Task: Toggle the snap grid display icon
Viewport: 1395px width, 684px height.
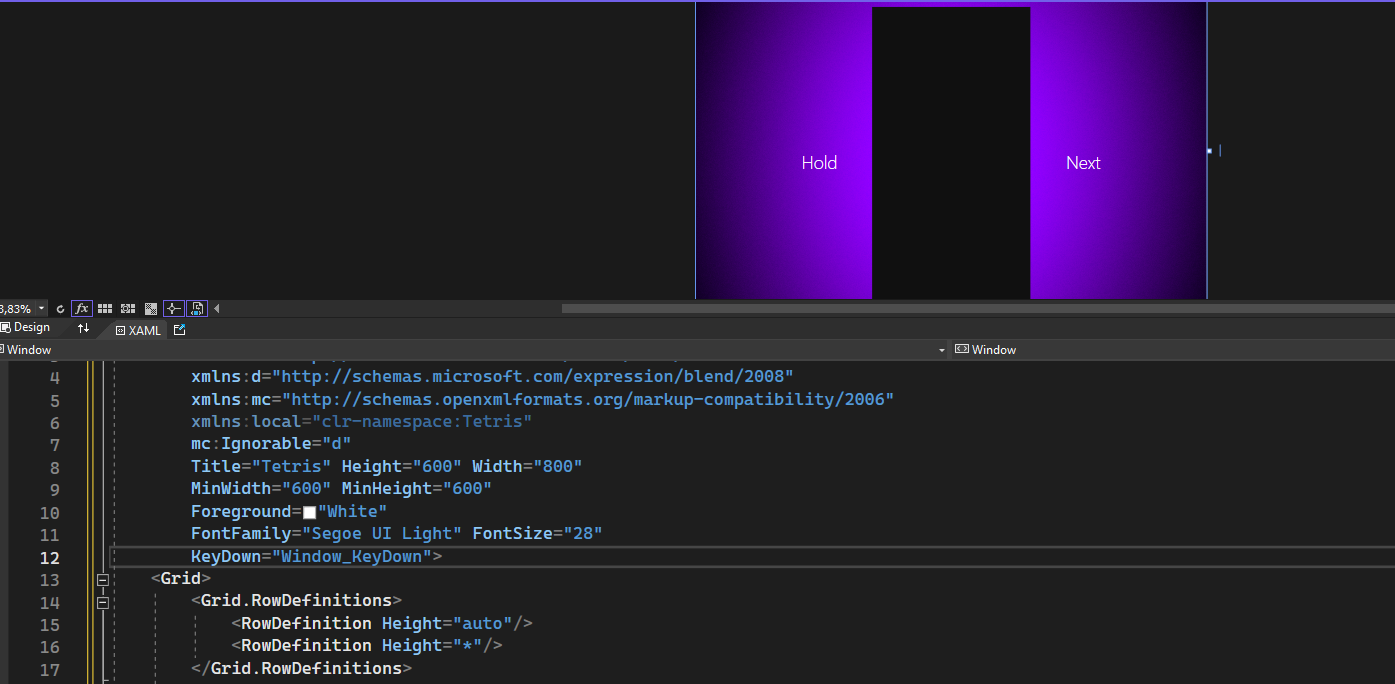Action: 104,309
